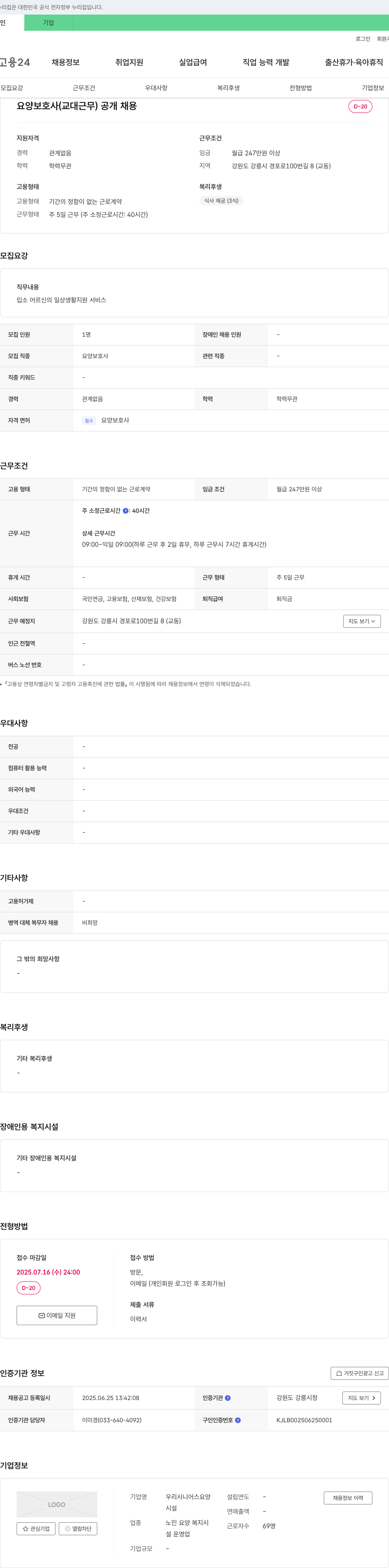This screenshot has width=389, height=1568.
Task: Open the 직업 능력 개발 menu
Action: 266,62
